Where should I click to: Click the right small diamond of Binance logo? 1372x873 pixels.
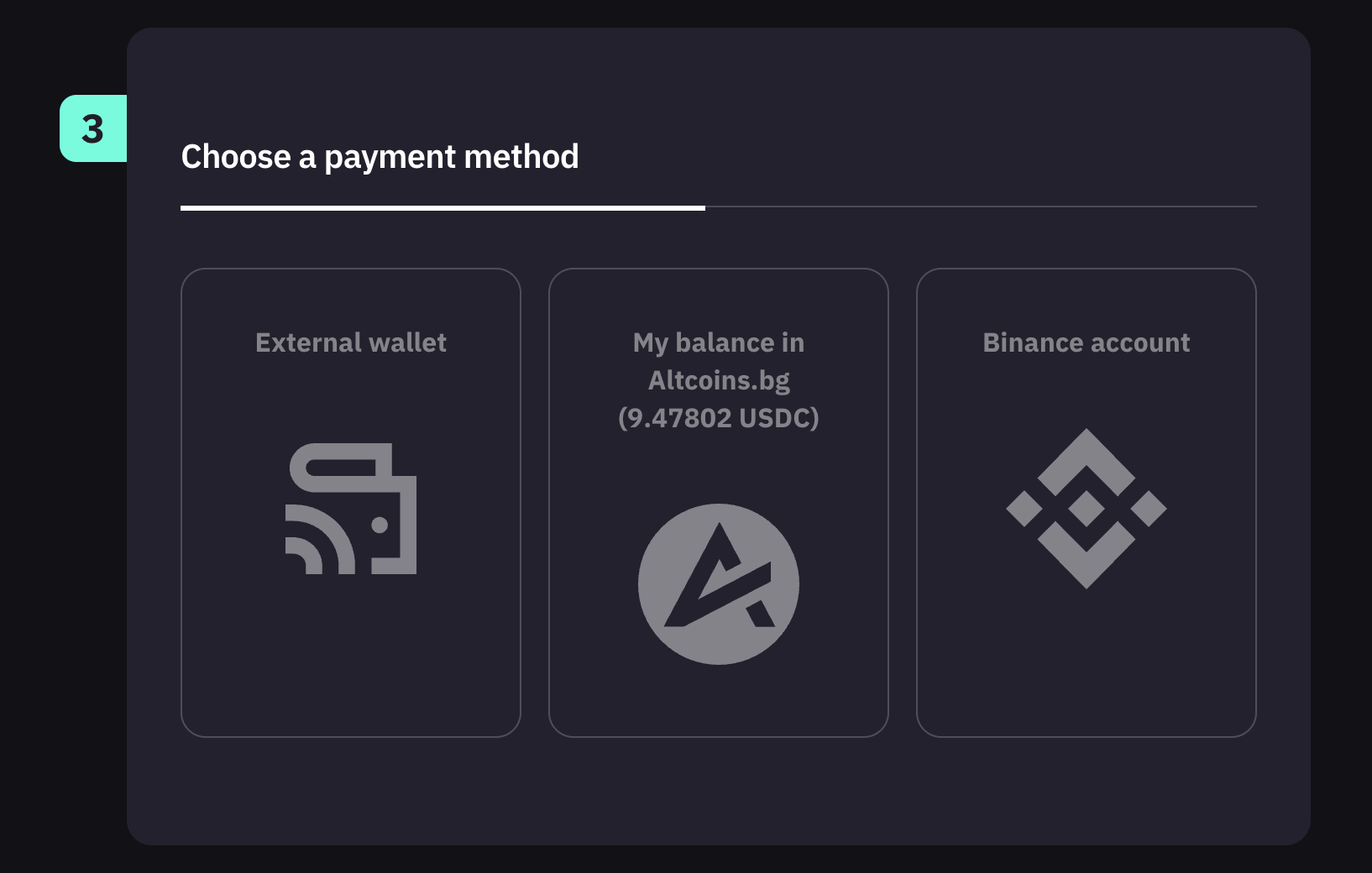pyautogui.click(x=1149, y=509)
